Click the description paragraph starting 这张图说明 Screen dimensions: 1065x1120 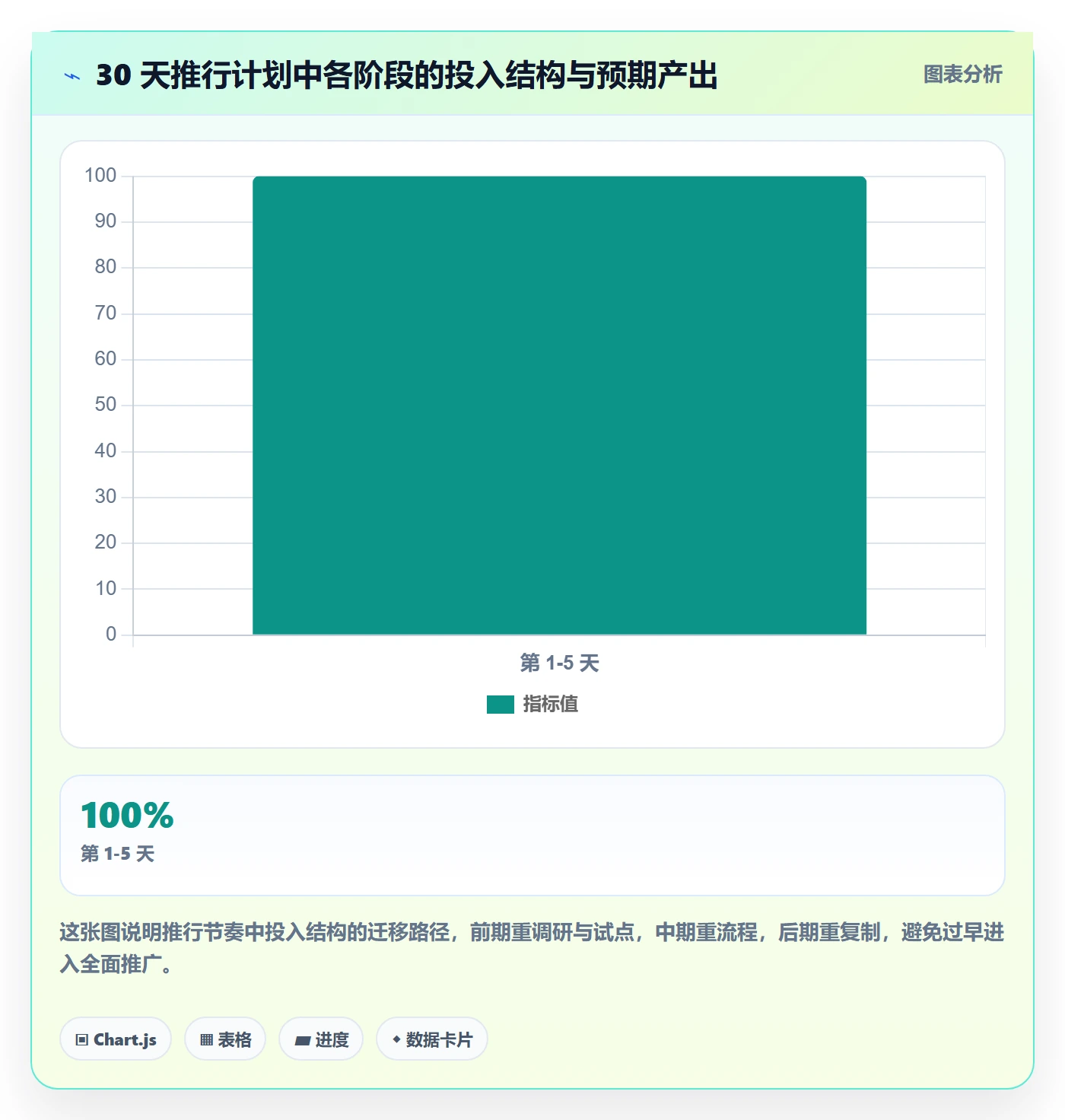[532, 948]
